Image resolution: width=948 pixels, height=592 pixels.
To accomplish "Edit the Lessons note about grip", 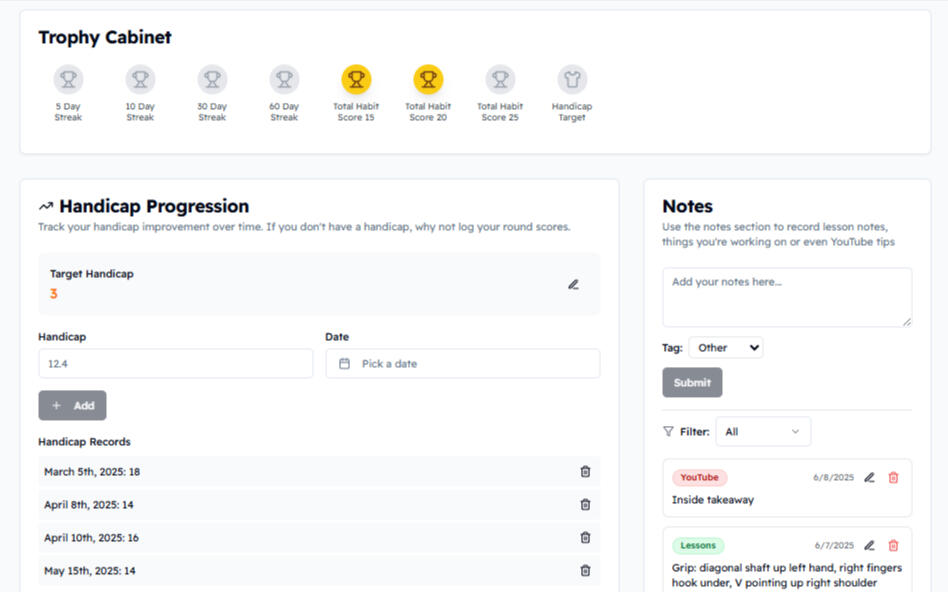I will tap(869, 546).
